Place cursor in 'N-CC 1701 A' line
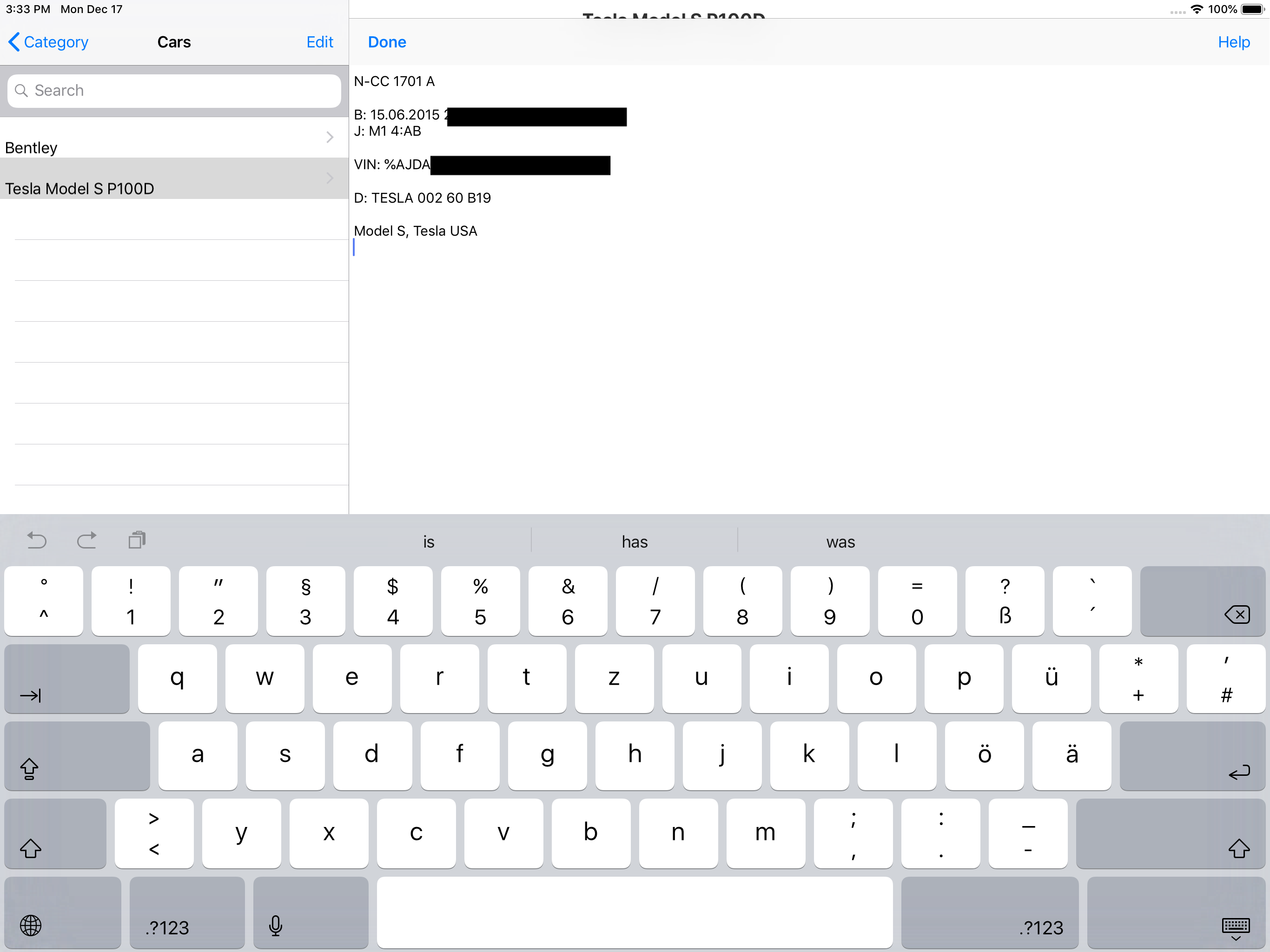The height and width of the screenshot is (952, 1270). 395,81
